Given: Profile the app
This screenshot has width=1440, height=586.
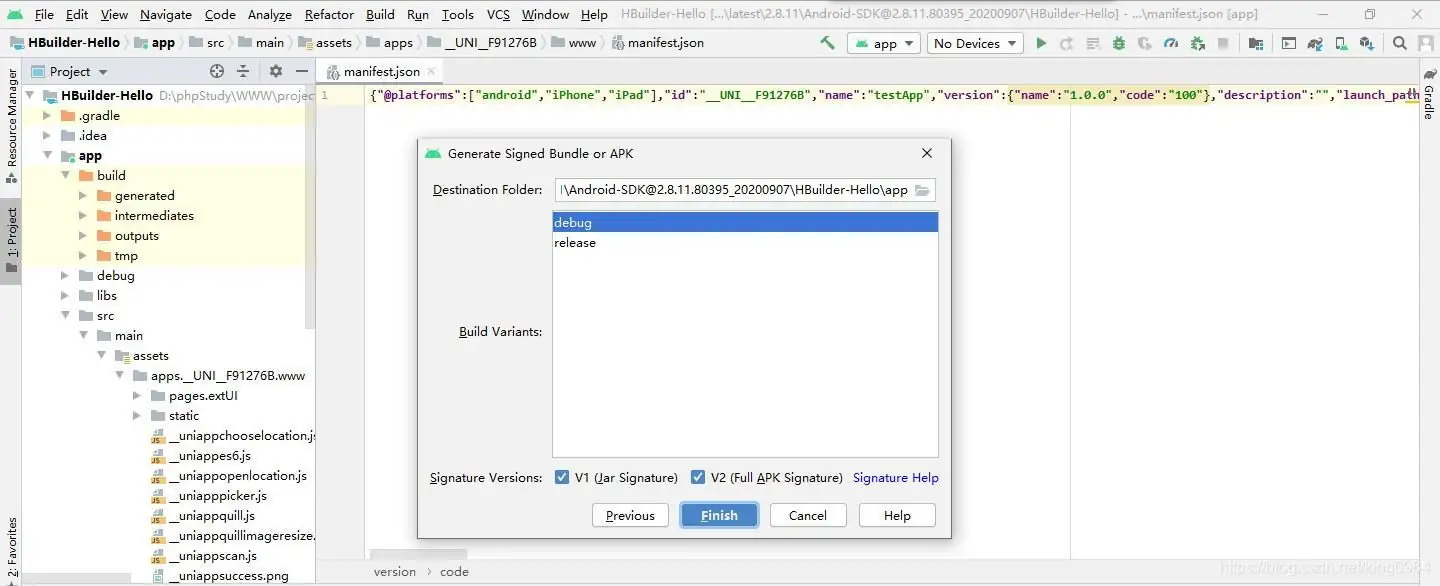Looking at the screenshot, I should (x=1170, y=43).
